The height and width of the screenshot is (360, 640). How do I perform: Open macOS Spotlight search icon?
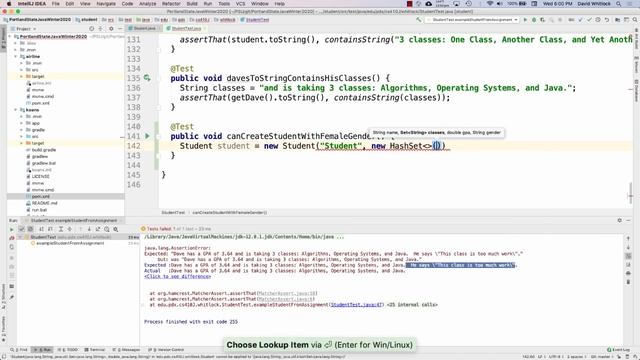[619, 4]
